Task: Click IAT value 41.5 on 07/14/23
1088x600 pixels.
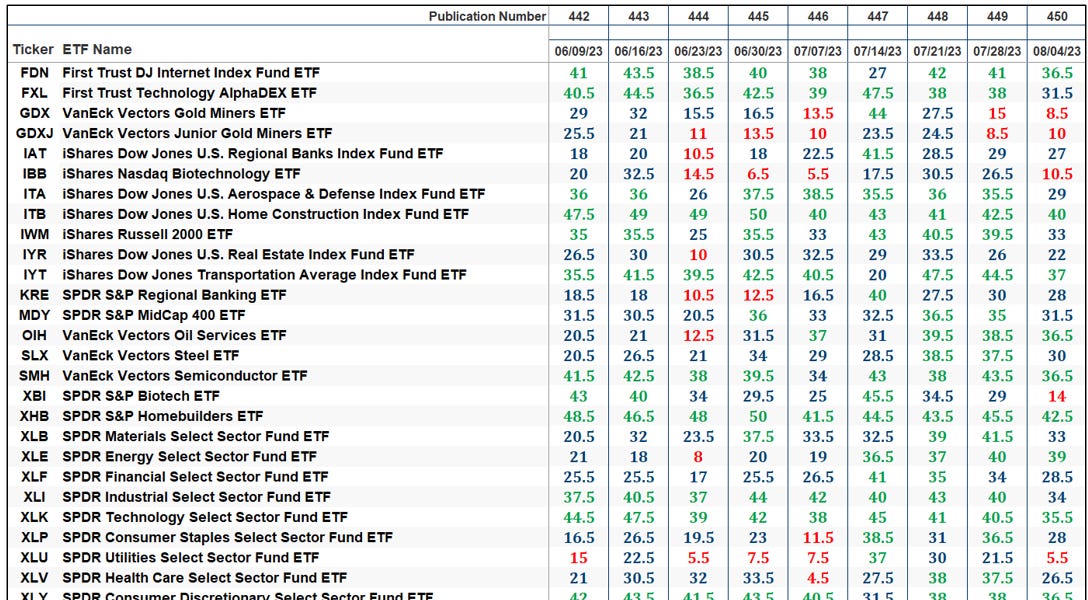Action: coord(878,153)
